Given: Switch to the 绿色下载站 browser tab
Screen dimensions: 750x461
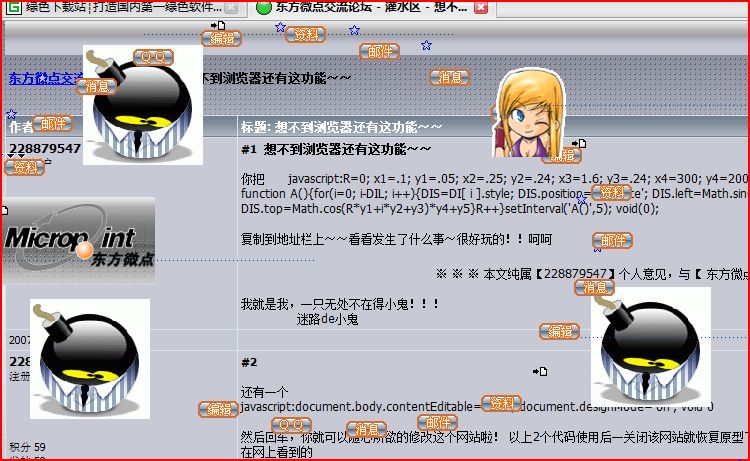Looking at the screenshot, I should (x=120, y=8).
